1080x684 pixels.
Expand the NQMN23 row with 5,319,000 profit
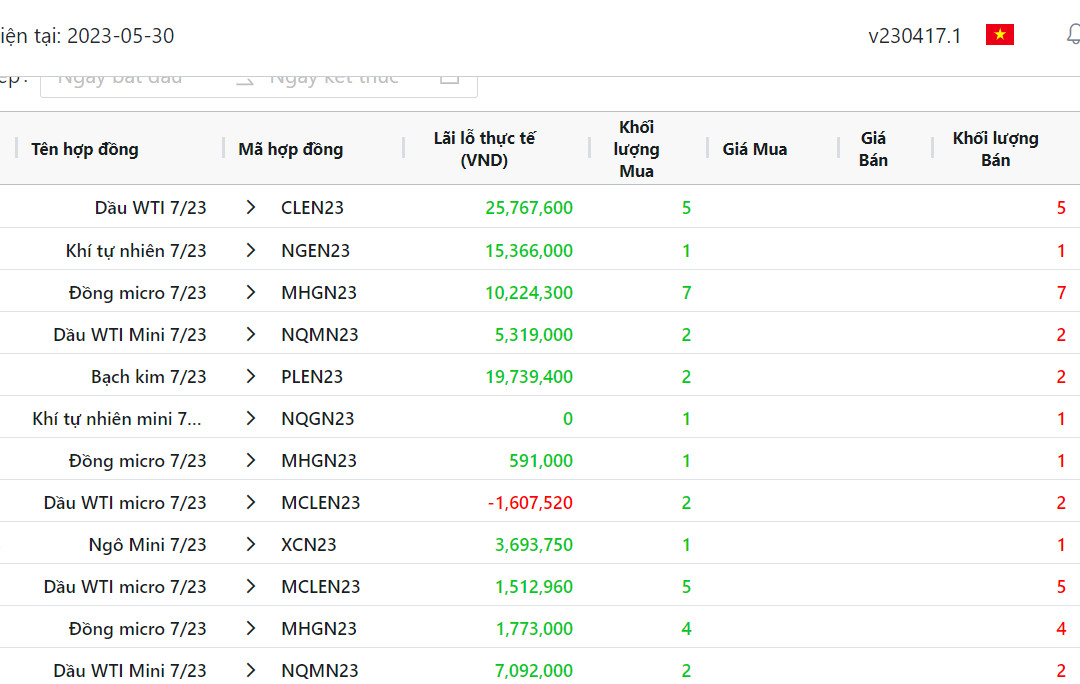[251, 334]
